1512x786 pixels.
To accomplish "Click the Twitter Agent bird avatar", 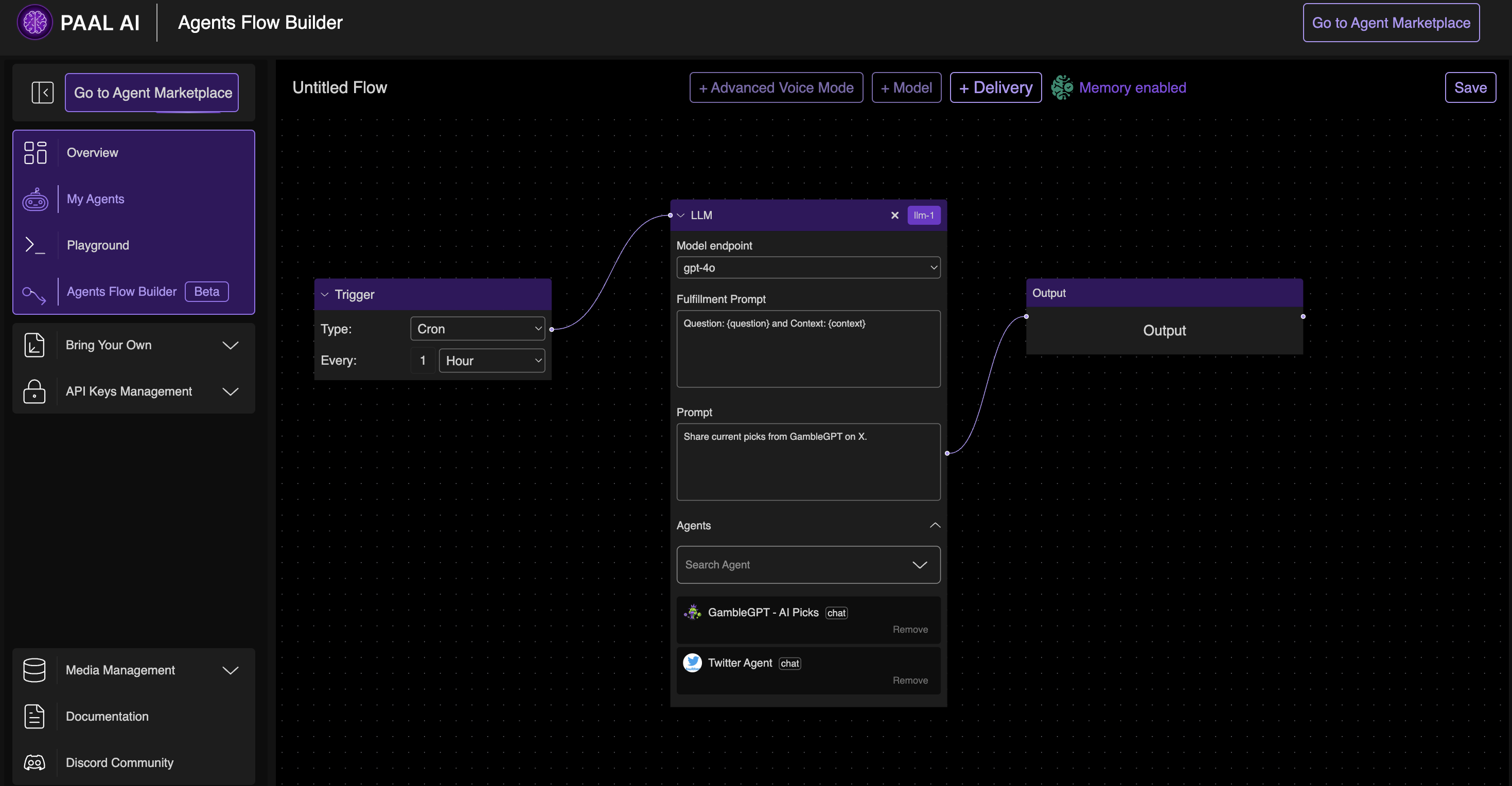I will [x=693, y=663].
